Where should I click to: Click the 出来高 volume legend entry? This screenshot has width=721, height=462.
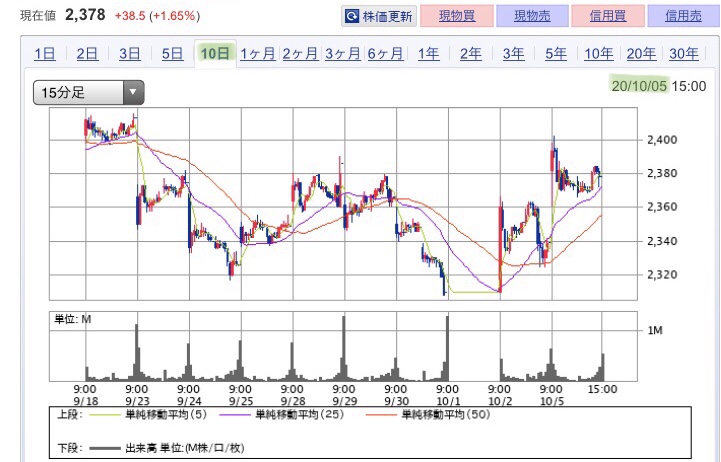click(166, 448)
